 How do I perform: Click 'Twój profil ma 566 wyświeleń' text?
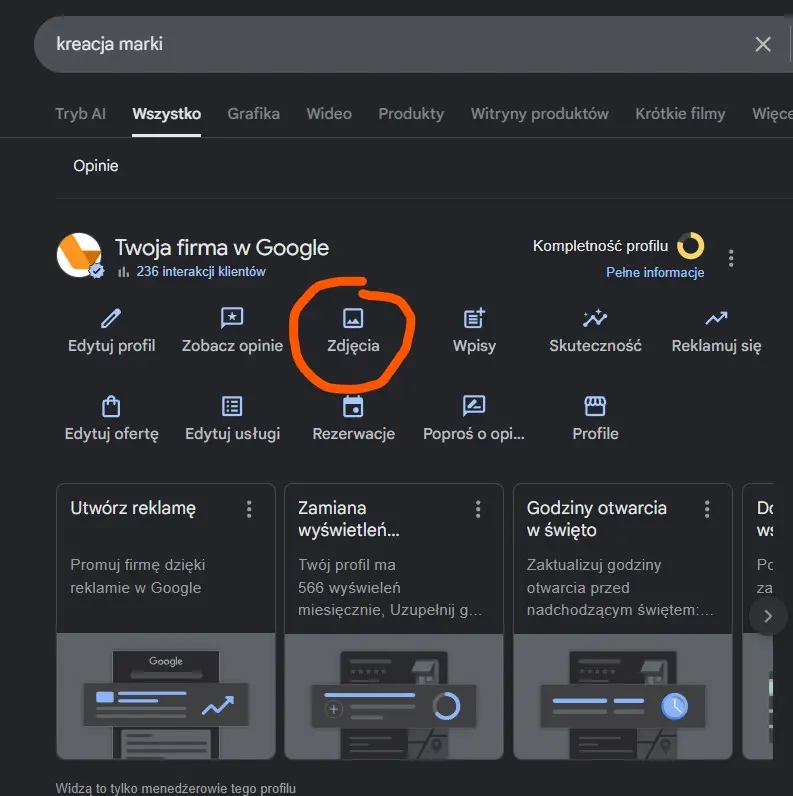point(349,576)
